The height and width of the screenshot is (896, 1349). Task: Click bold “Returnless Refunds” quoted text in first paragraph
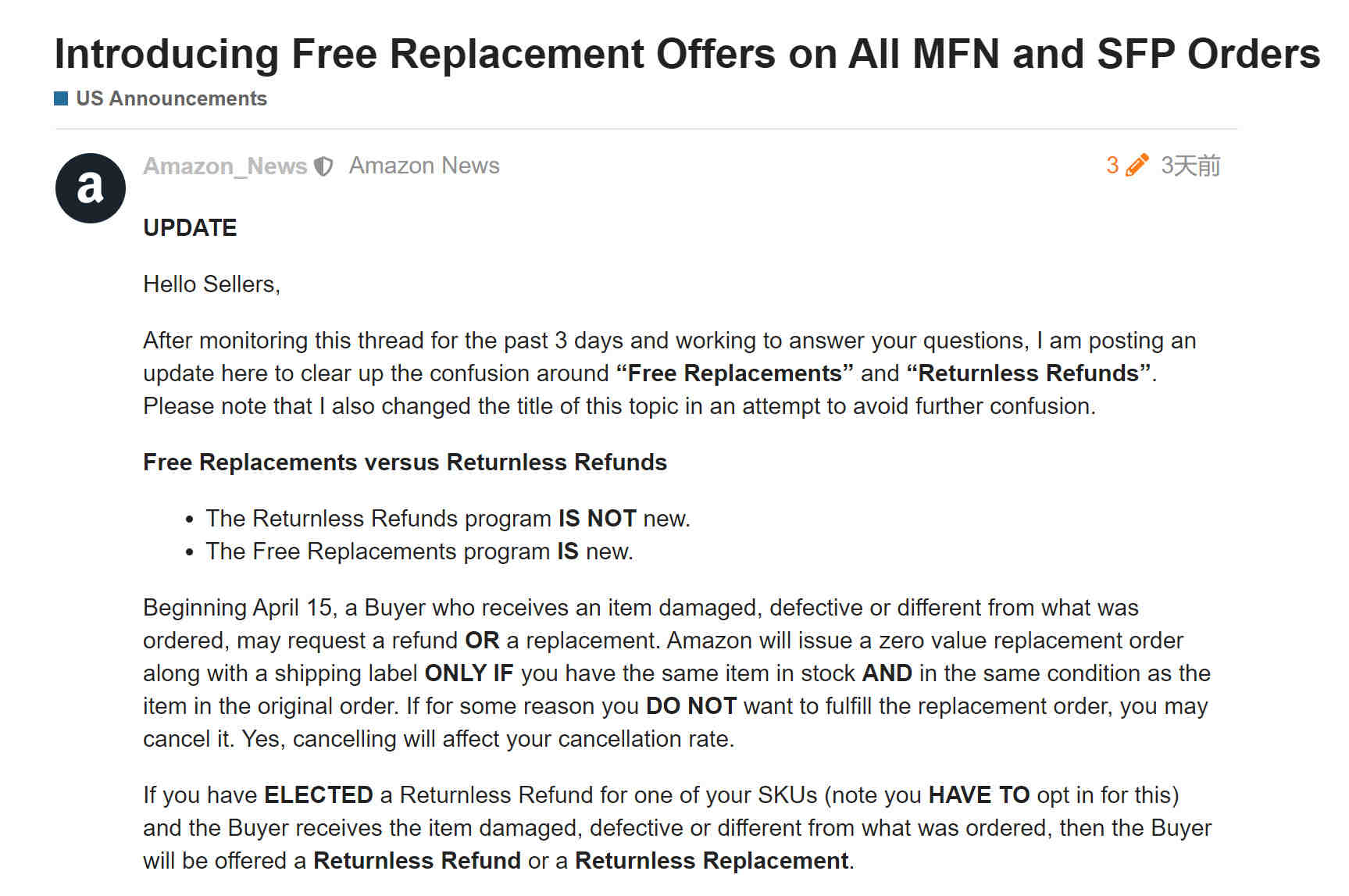(1028, 373)
